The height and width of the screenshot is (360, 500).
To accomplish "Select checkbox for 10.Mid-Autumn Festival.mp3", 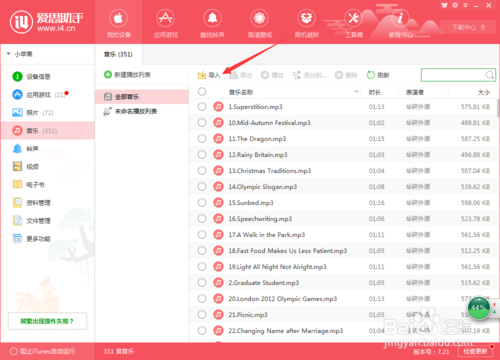I will click(x=202, y=123).
